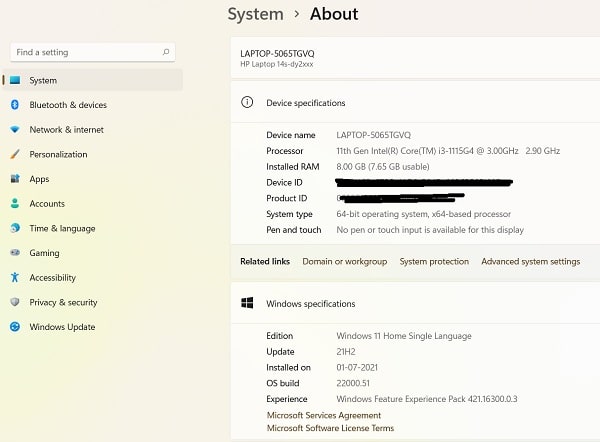Viewport: 600px width, 442px height.
Task: Click the Apps icon in sidebar
Action: pyautogui.click(x=15, y=179)
